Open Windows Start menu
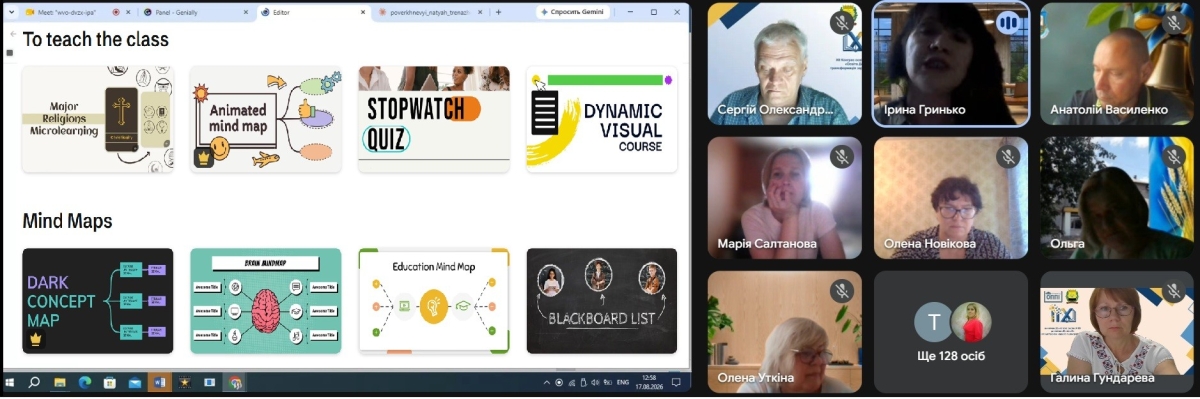The height and width of the screenshot is (399, 1200). click(x=11, y=382)
